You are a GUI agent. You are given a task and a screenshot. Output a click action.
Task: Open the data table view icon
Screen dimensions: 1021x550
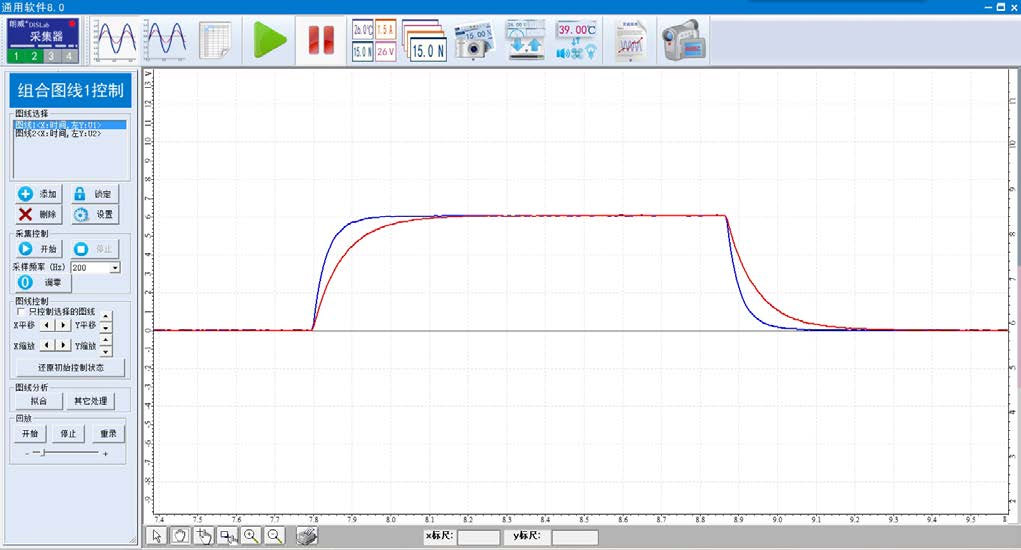[215, 40]
